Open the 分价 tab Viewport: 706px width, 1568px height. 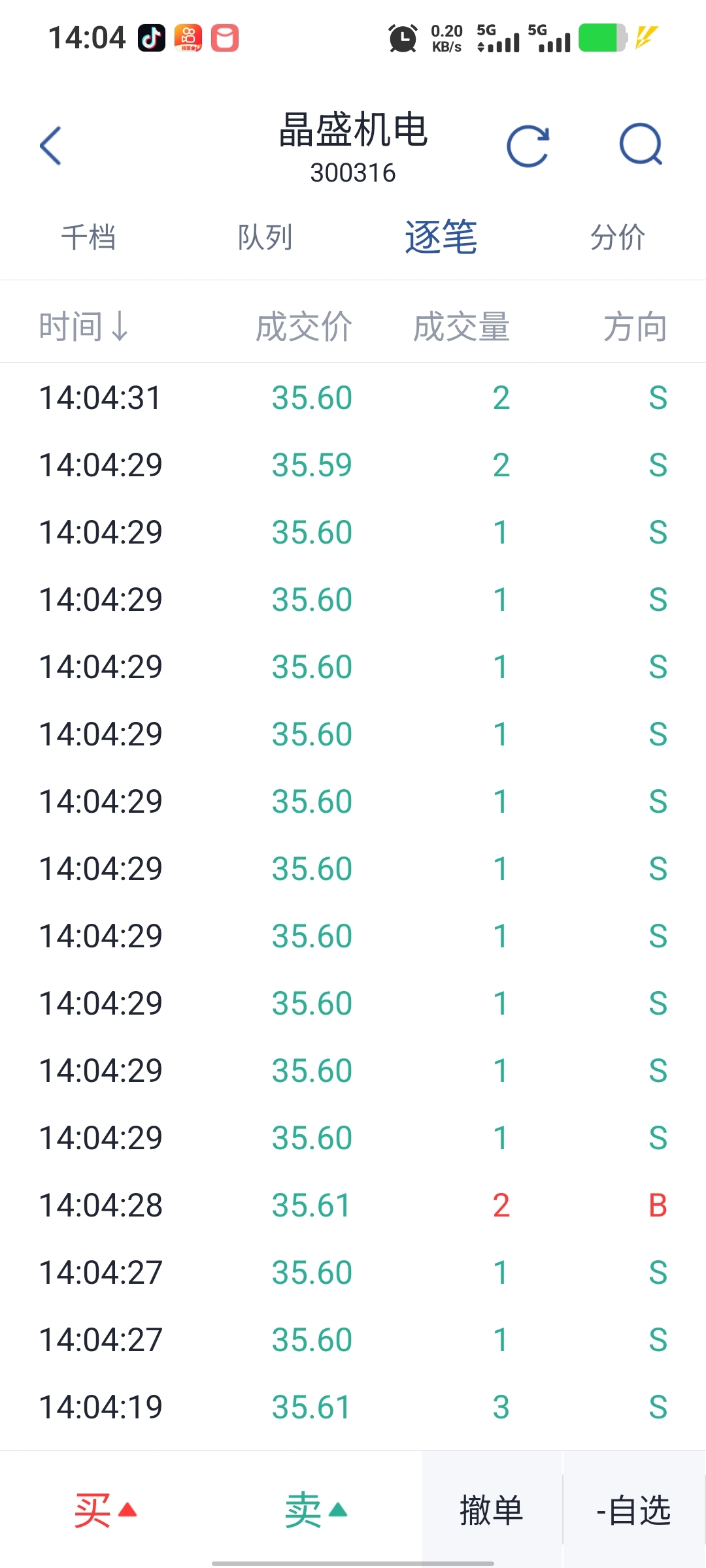618,237
